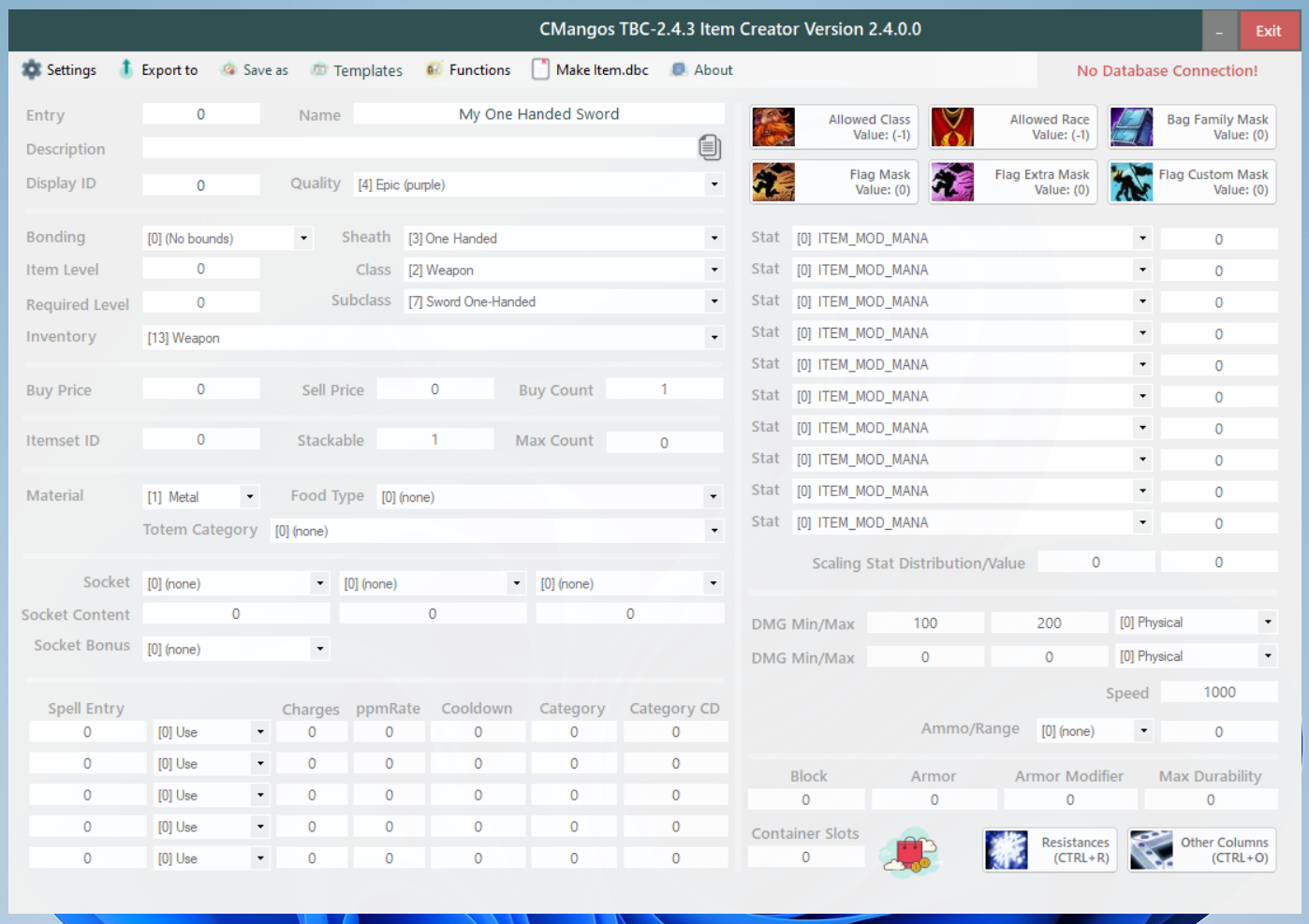Open Bag Family Mask icon
Image resolution: width=1309 pixels, height=924 pixels.
1131,127
